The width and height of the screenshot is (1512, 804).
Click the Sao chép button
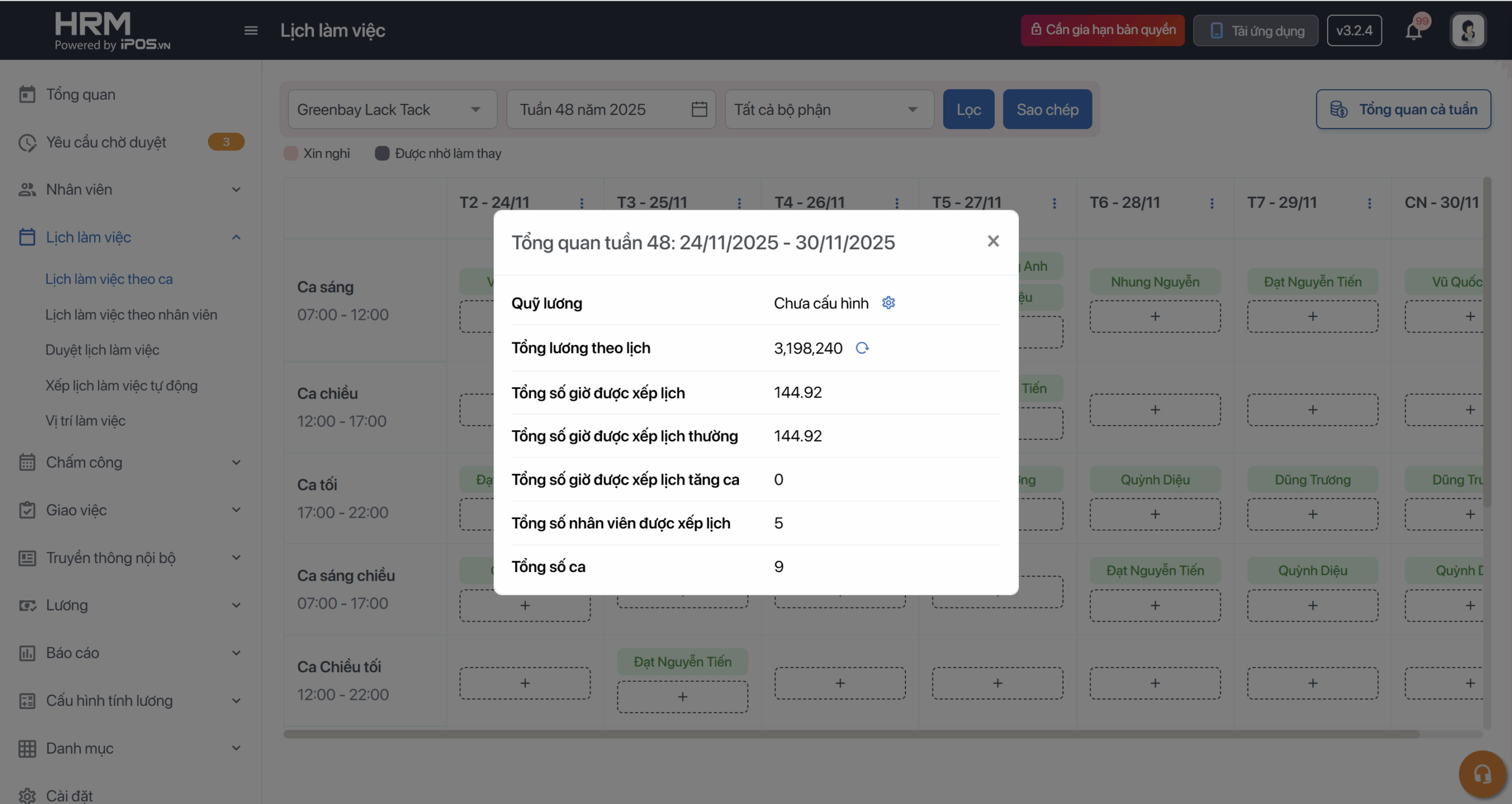pyautogui.click(x=1047, y=109)
